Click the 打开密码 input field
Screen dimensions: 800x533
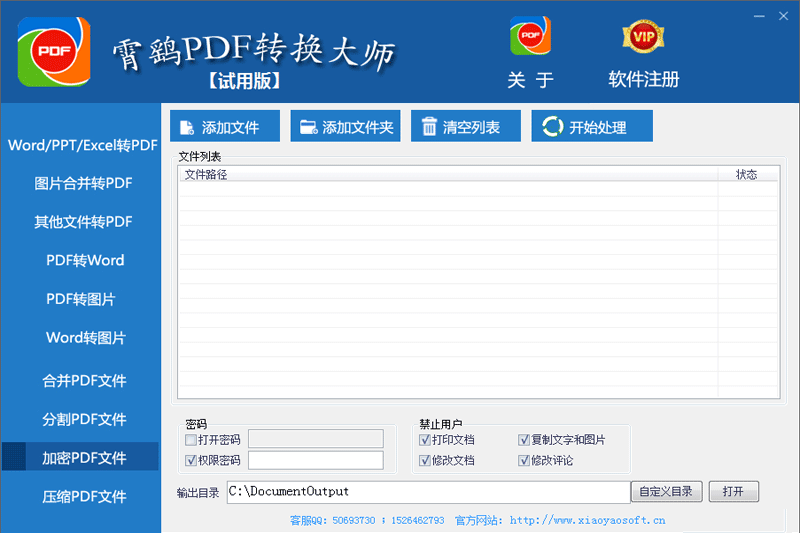(316, 439)
